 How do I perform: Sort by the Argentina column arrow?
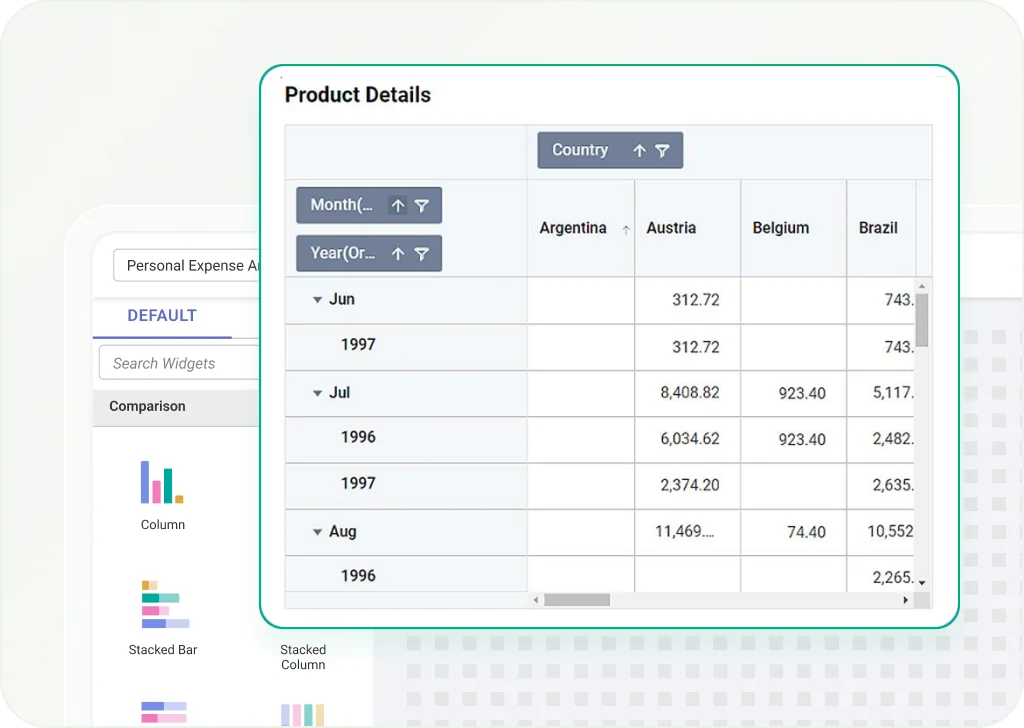(x=626, y=230)
